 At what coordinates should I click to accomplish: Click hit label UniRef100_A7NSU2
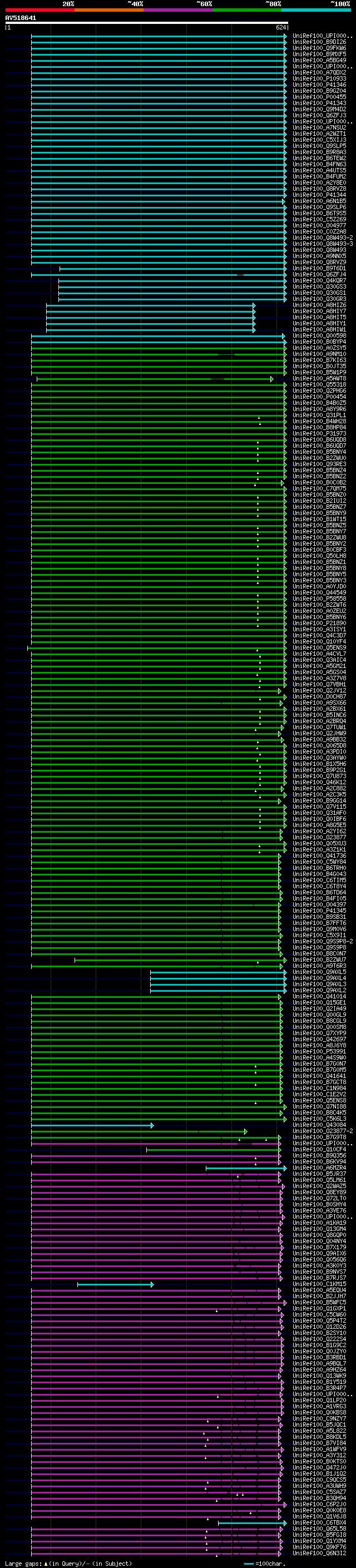pyautogui.click(x=319, y=127)
